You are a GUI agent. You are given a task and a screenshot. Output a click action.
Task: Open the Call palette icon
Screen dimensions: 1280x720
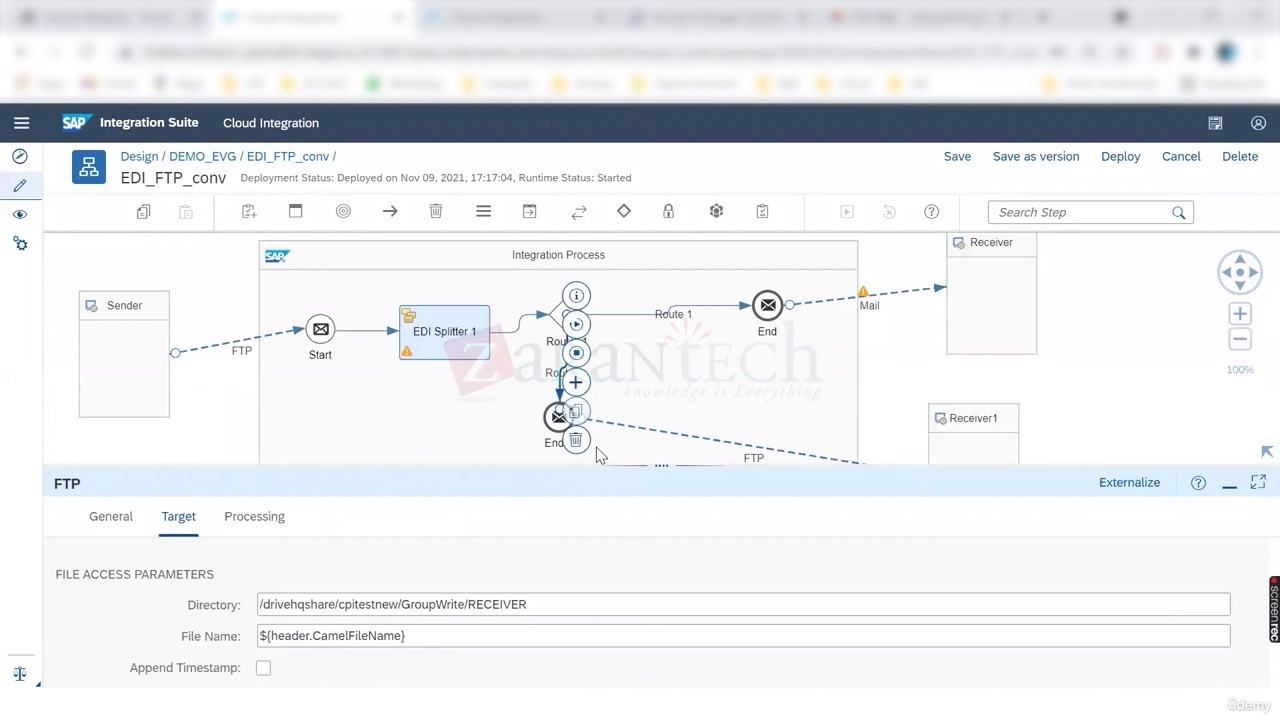529,212
